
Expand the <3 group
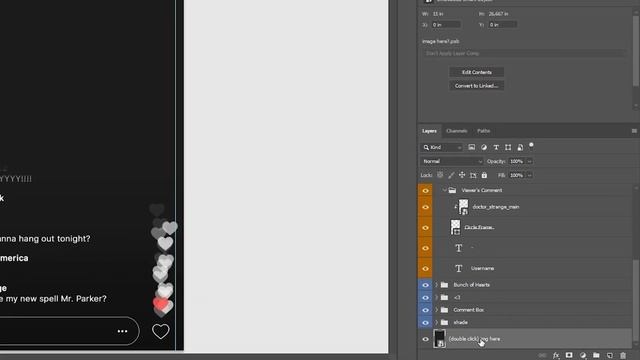pyautogui.click(x=436, y=298)
